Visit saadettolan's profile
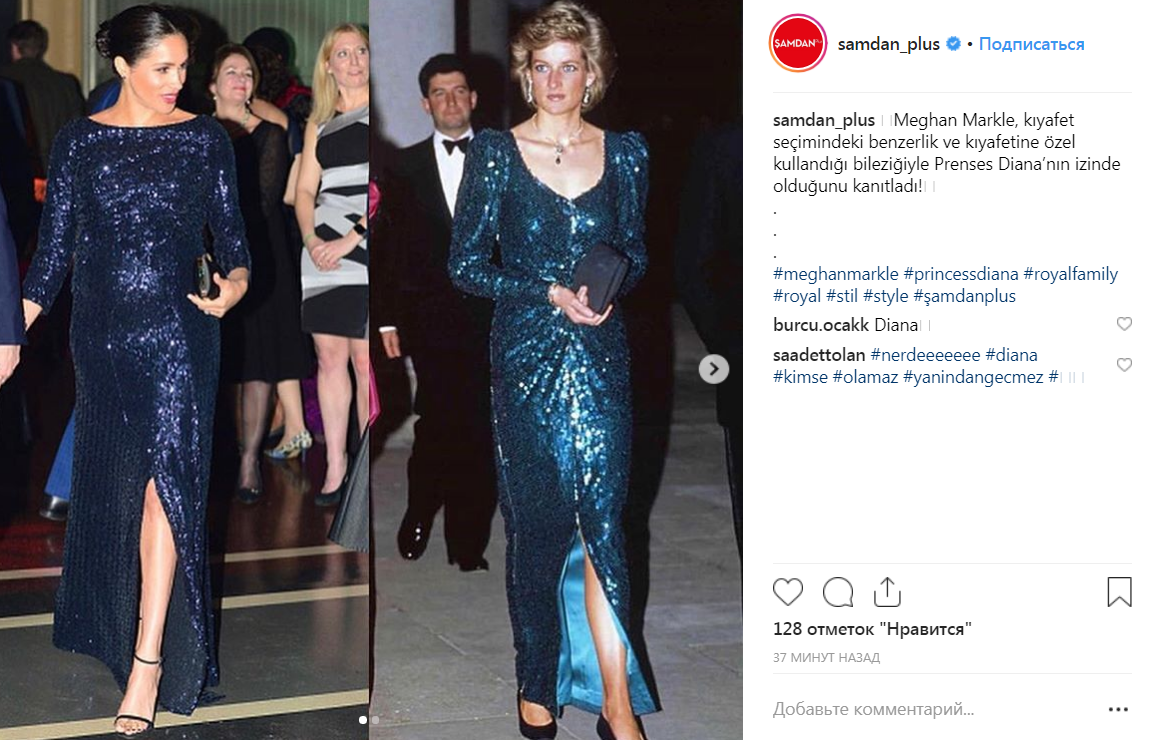Viewport: 1150px width, 740px height. (x=818, y=355)
